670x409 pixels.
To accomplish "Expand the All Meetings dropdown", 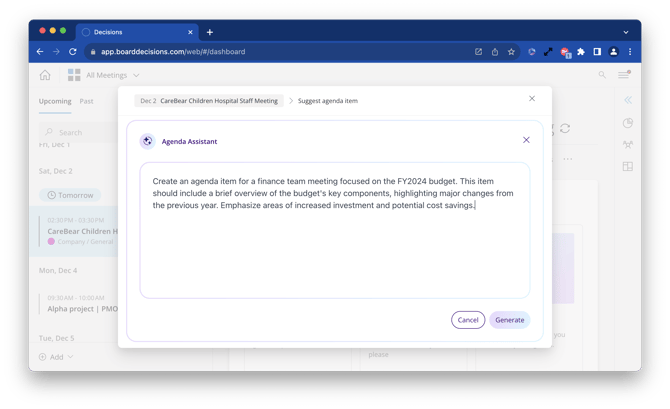I will (136, 75).
